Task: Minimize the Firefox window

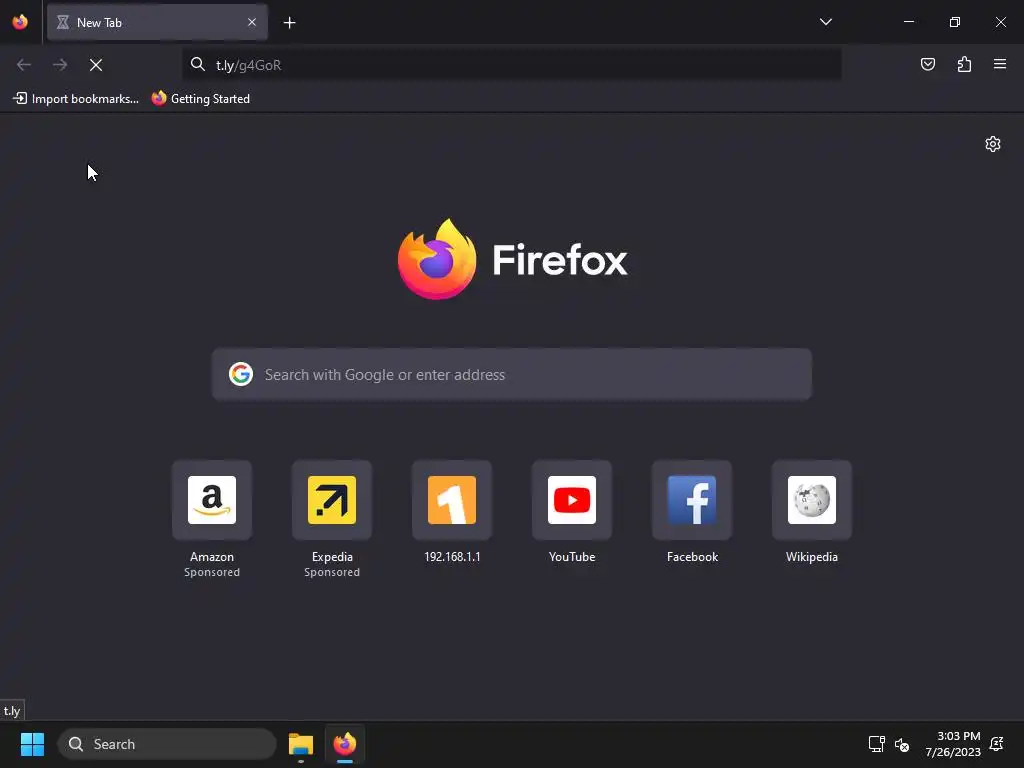Action: [908, 22]
